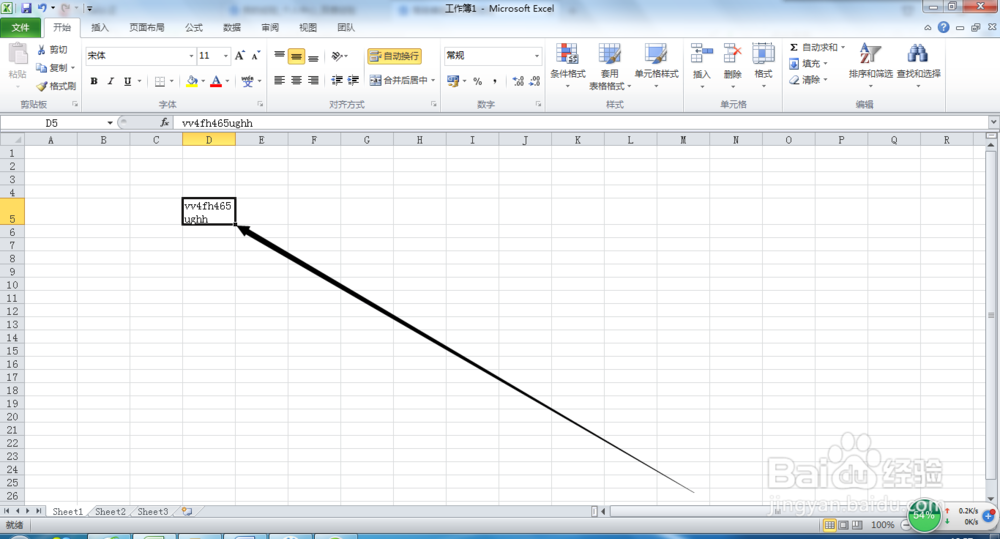Switch to Sheet2 worksheet
Viewport: 1000px width, 539px height.
click(x=110, y=512)
